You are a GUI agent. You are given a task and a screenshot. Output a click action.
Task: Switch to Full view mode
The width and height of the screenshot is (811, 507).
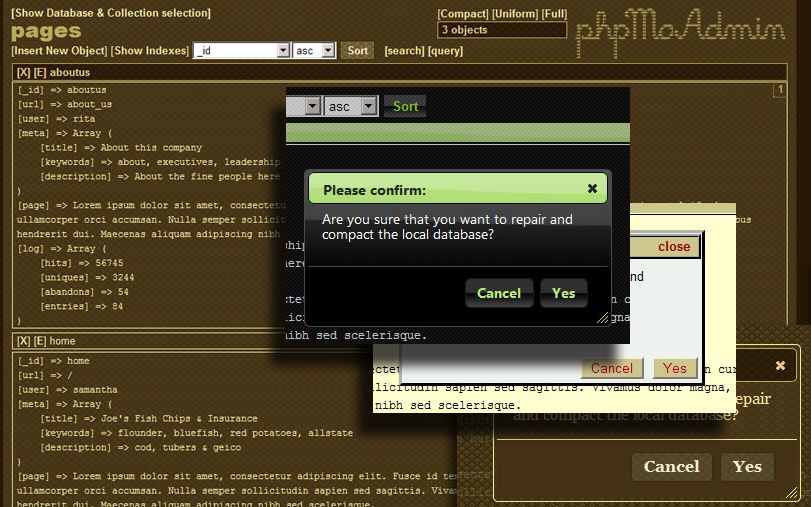(x=554, y=14)
